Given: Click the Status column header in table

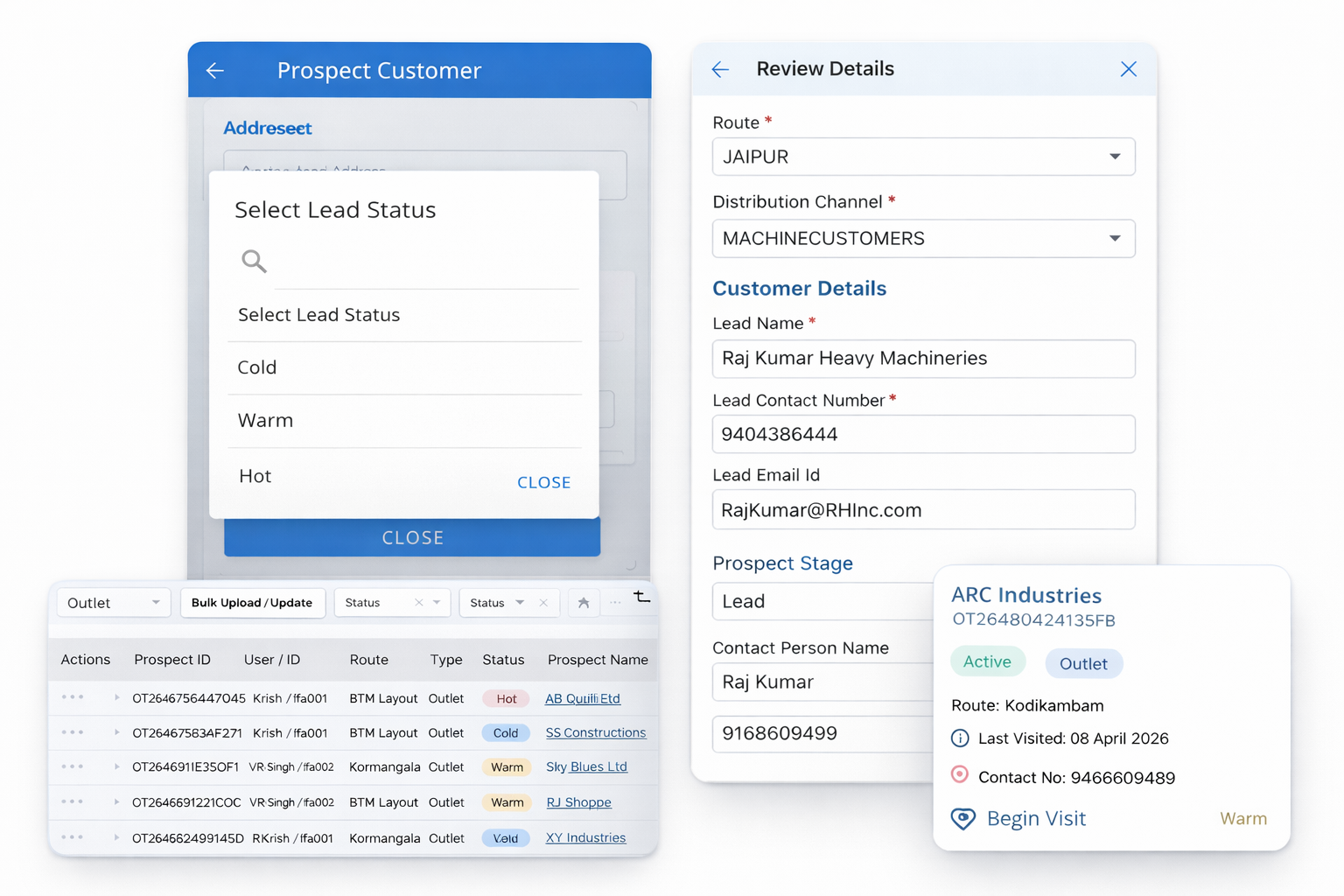Looking at the screenshot, I should pyautogui.click(x=503, y=660).
